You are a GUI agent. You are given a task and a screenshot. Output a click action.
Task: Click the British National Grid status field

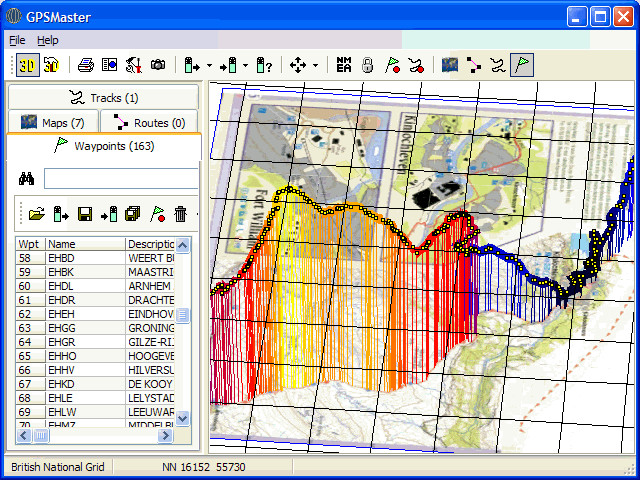tap(58, 467)
